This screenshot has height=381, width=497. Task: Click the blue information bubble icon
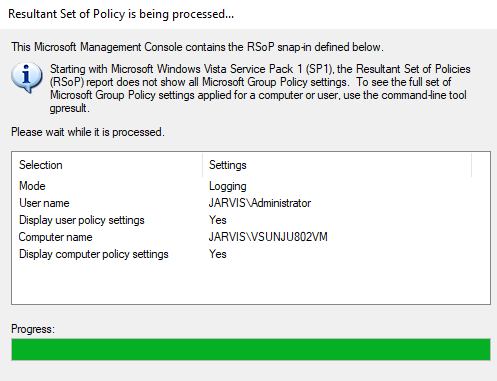pos(27,77)
